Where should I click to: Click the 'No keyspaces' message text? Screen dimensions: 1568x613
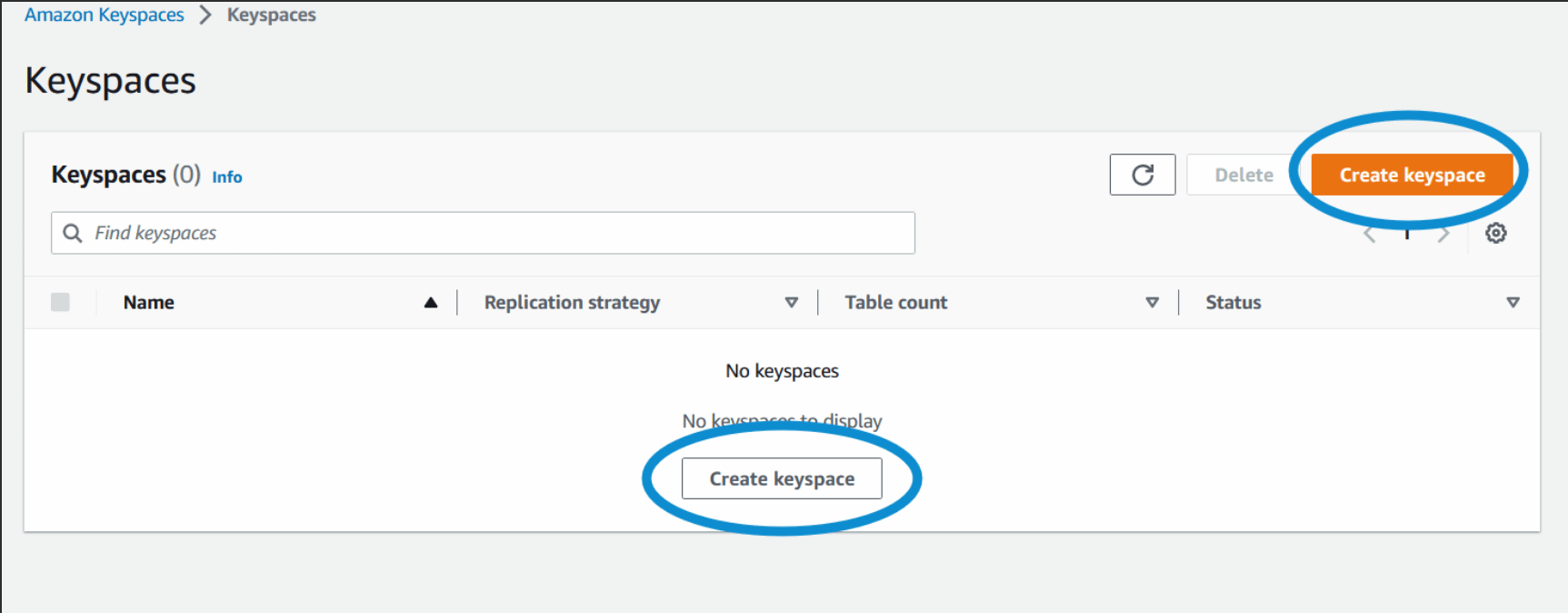pyautogui.click(x=782, y=371)
